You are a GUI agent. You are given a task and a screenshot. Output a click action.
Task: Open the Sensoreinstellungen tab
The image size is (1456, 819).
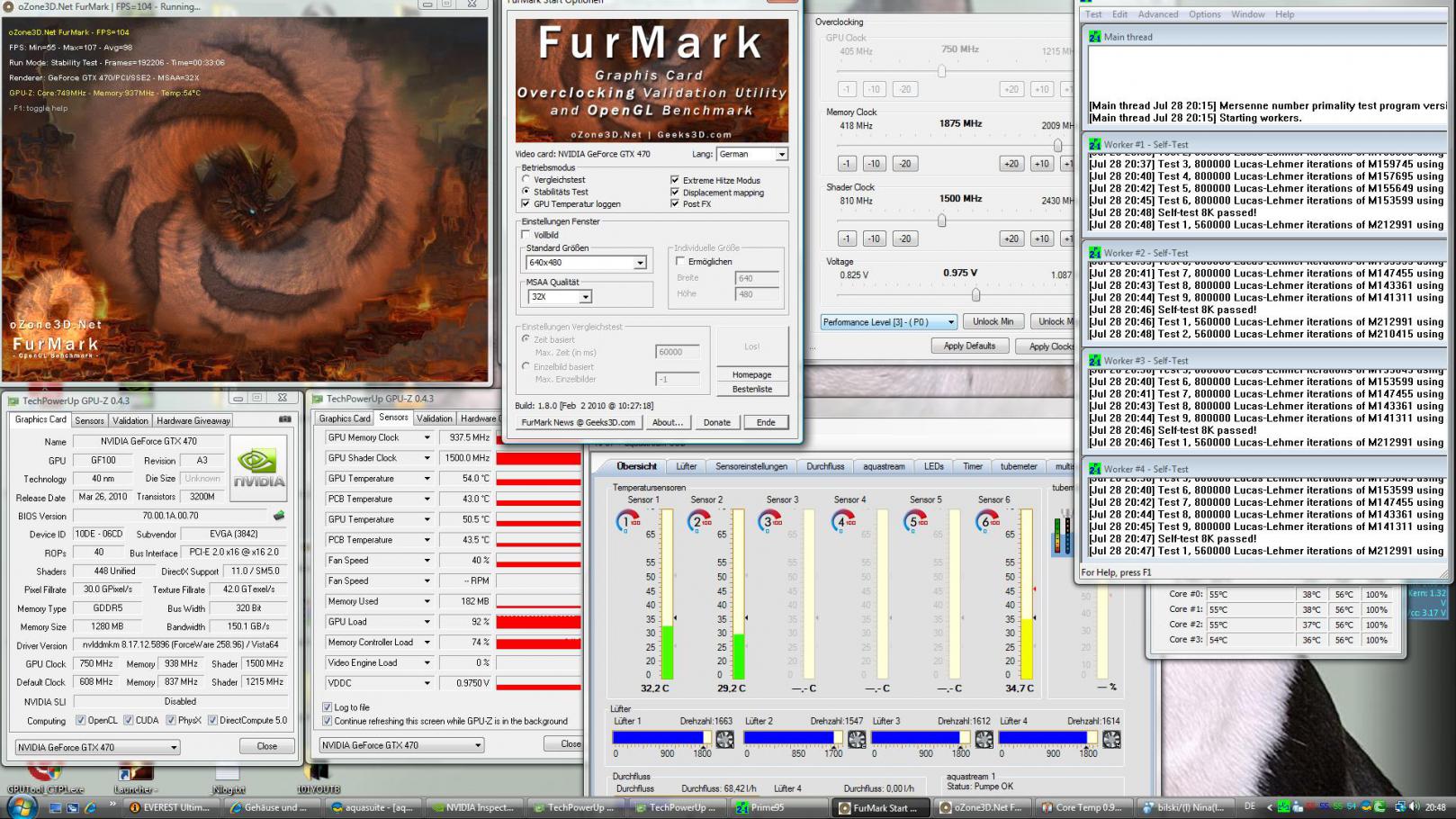tap(751, 466)
